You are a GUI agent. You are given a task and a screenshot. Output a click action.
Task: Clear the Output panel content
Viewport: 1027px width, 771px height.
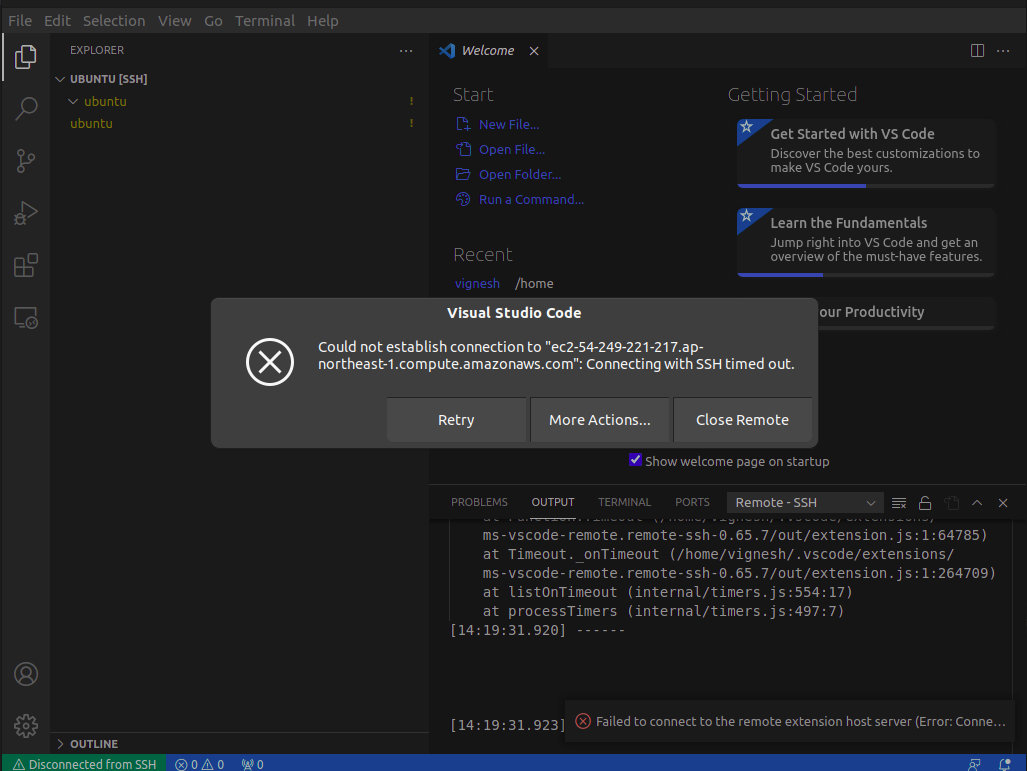(x=898, y=503)
